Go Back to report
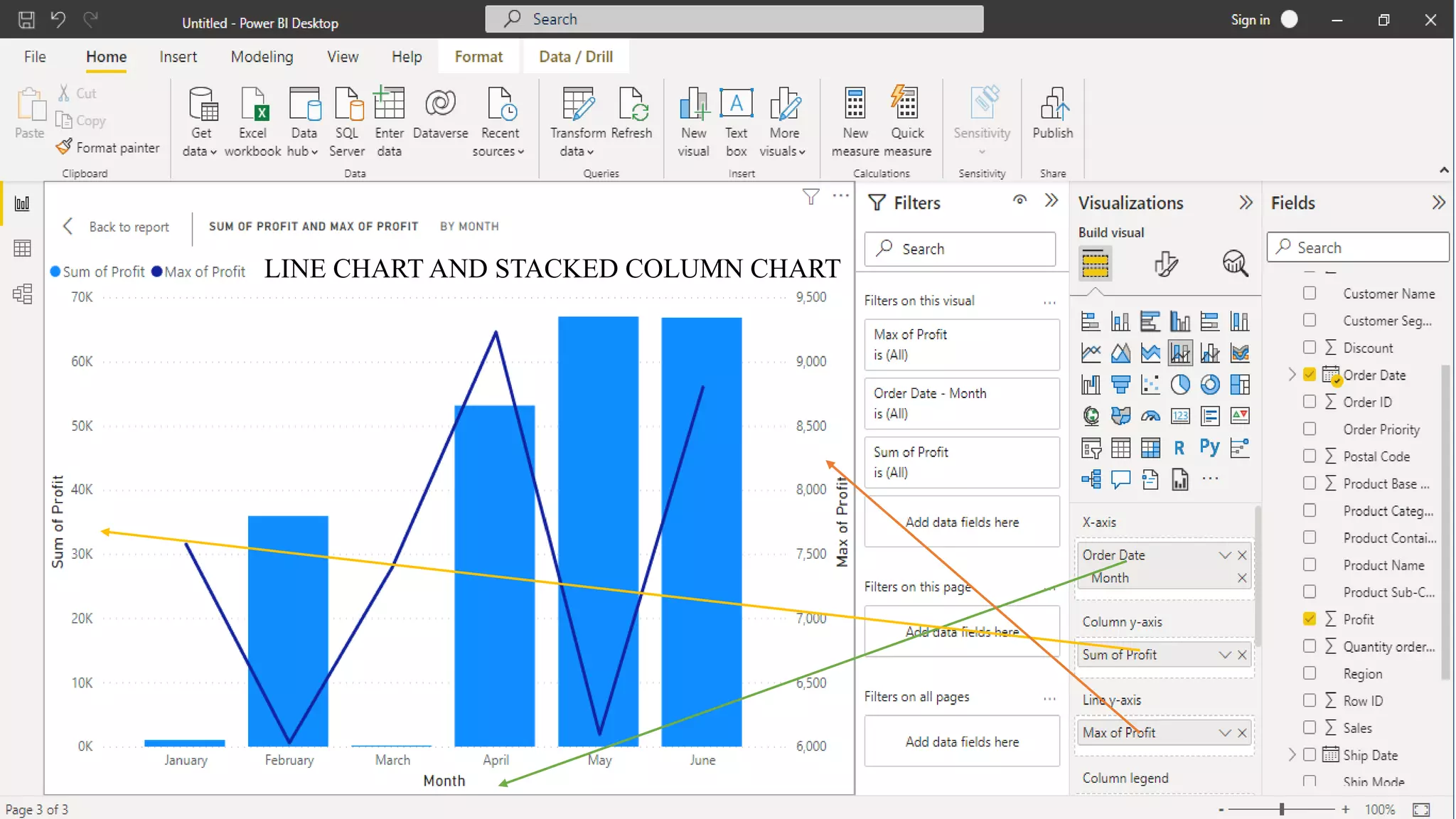Viewport: 1456px width, 819px height. tap(117, 227)
